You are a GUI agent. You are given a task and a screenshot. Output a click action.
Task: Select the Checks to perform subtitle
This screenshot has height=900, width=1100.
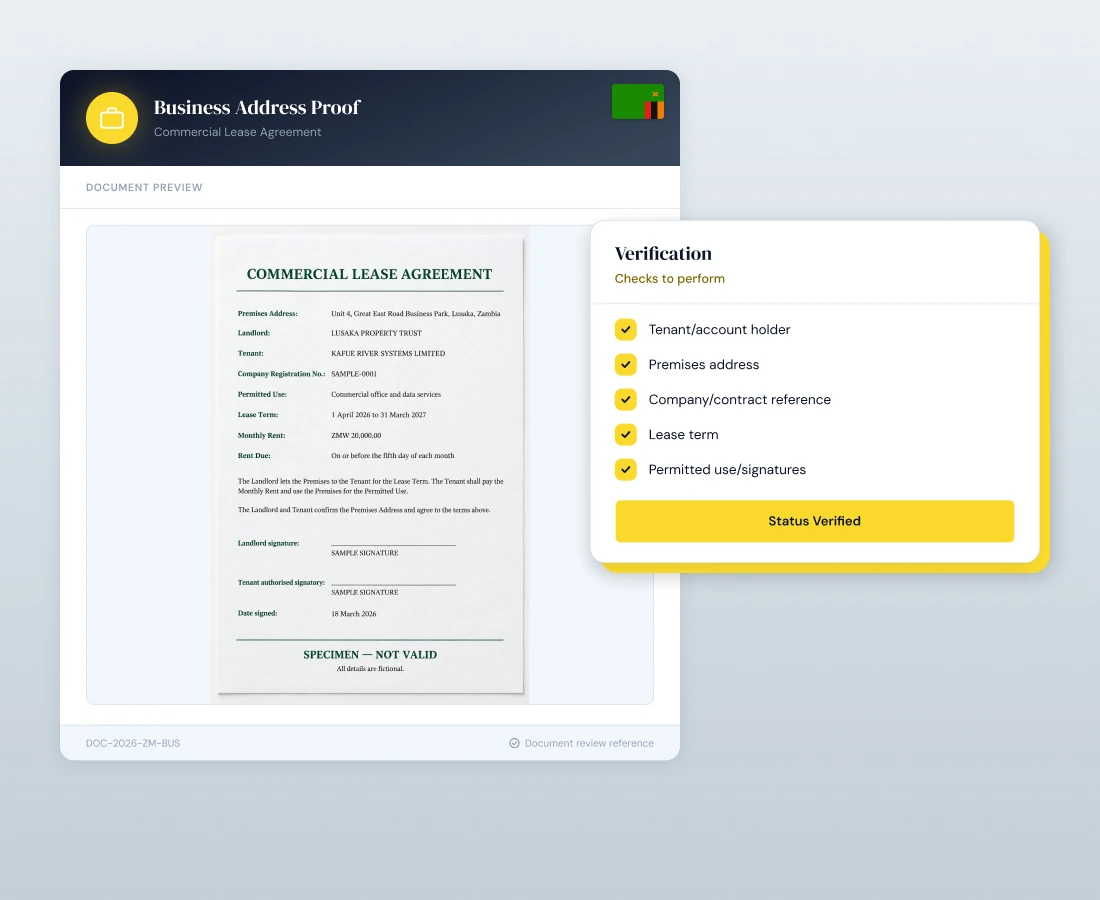pyautogui.click(x=669, y=278)
